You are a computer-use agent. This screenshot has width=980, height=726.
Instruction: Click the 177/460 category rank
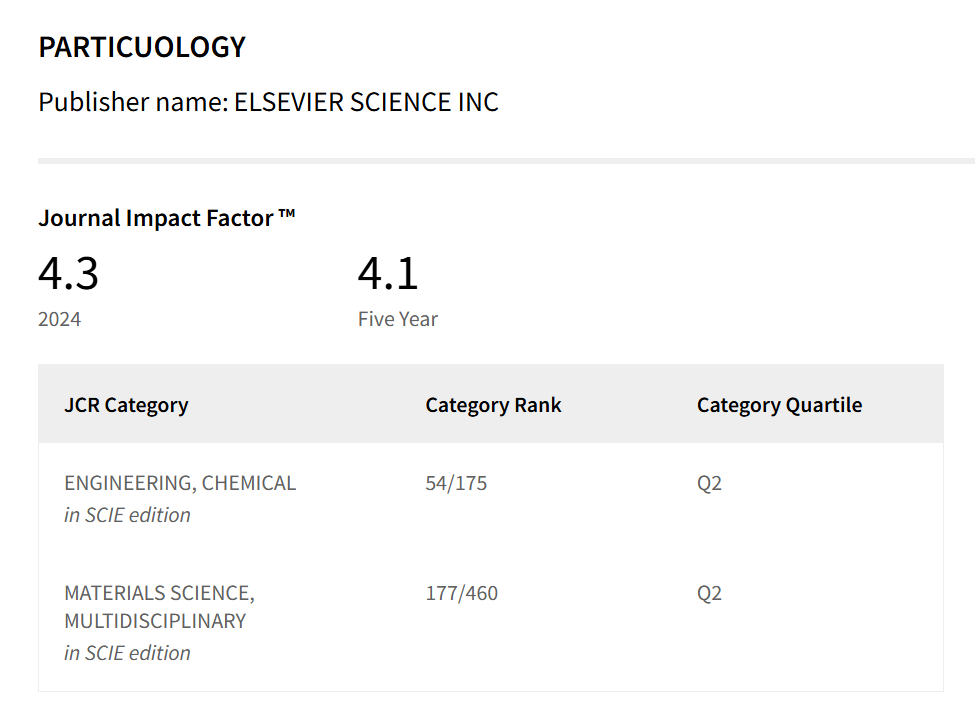[x=461, y=593]
